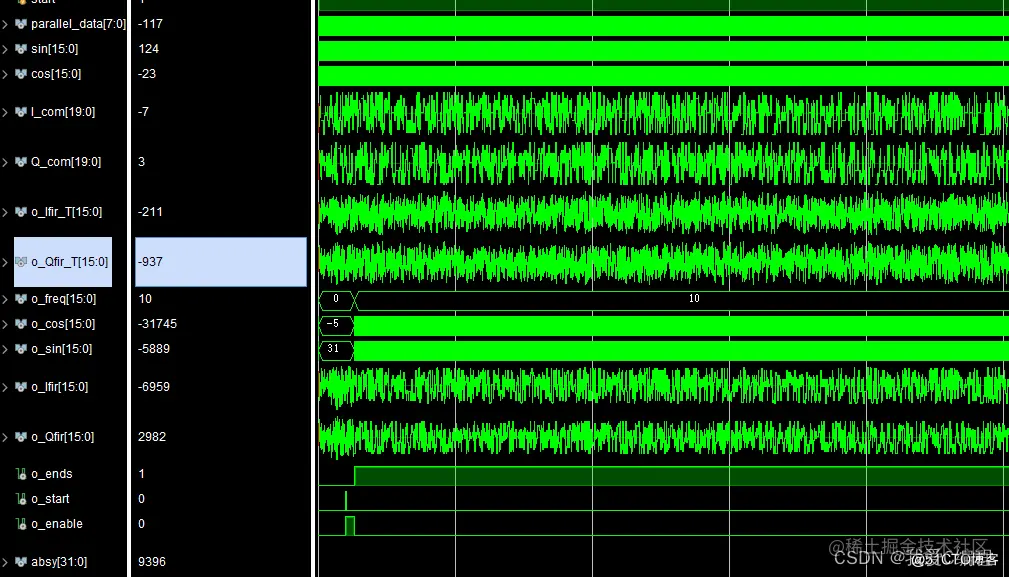Image resolution: width=1009 pixels, height=577 pixels.
Task: Expand the parallel_data[7:0] bus
Action: tap(5, 24)
